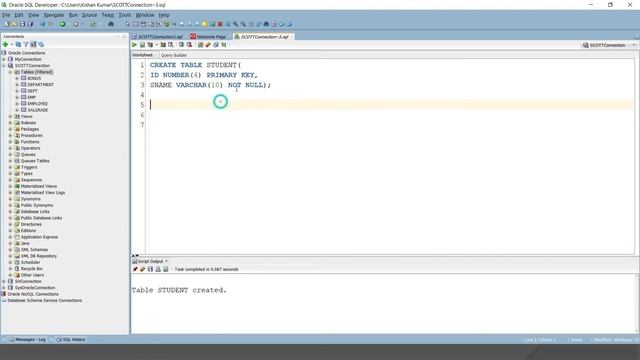The image size is (640, 360).
Task: Select the Database Schema Service Connections node
Action: 44,300
